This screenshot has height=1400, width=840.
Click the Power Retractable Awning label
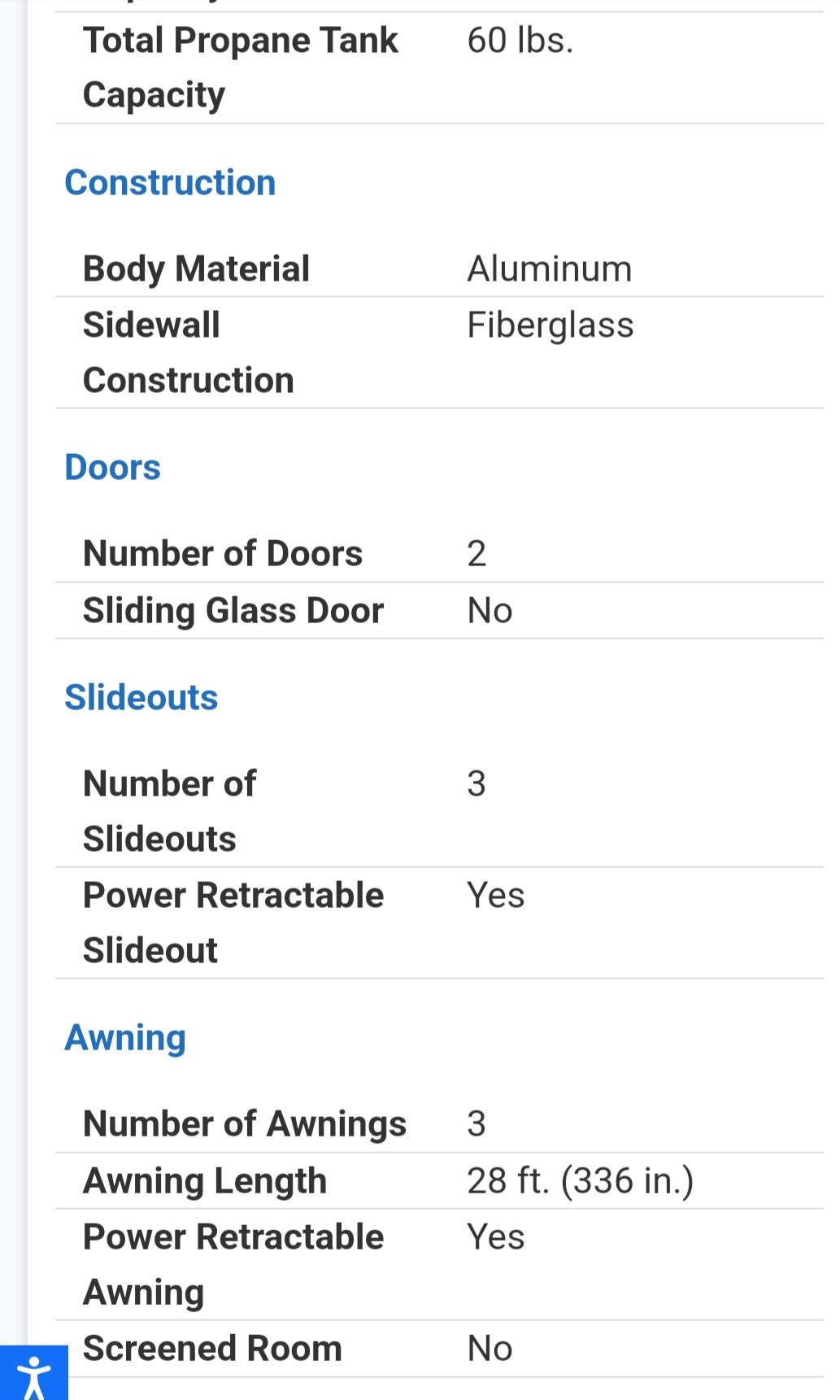point(233,1264)
